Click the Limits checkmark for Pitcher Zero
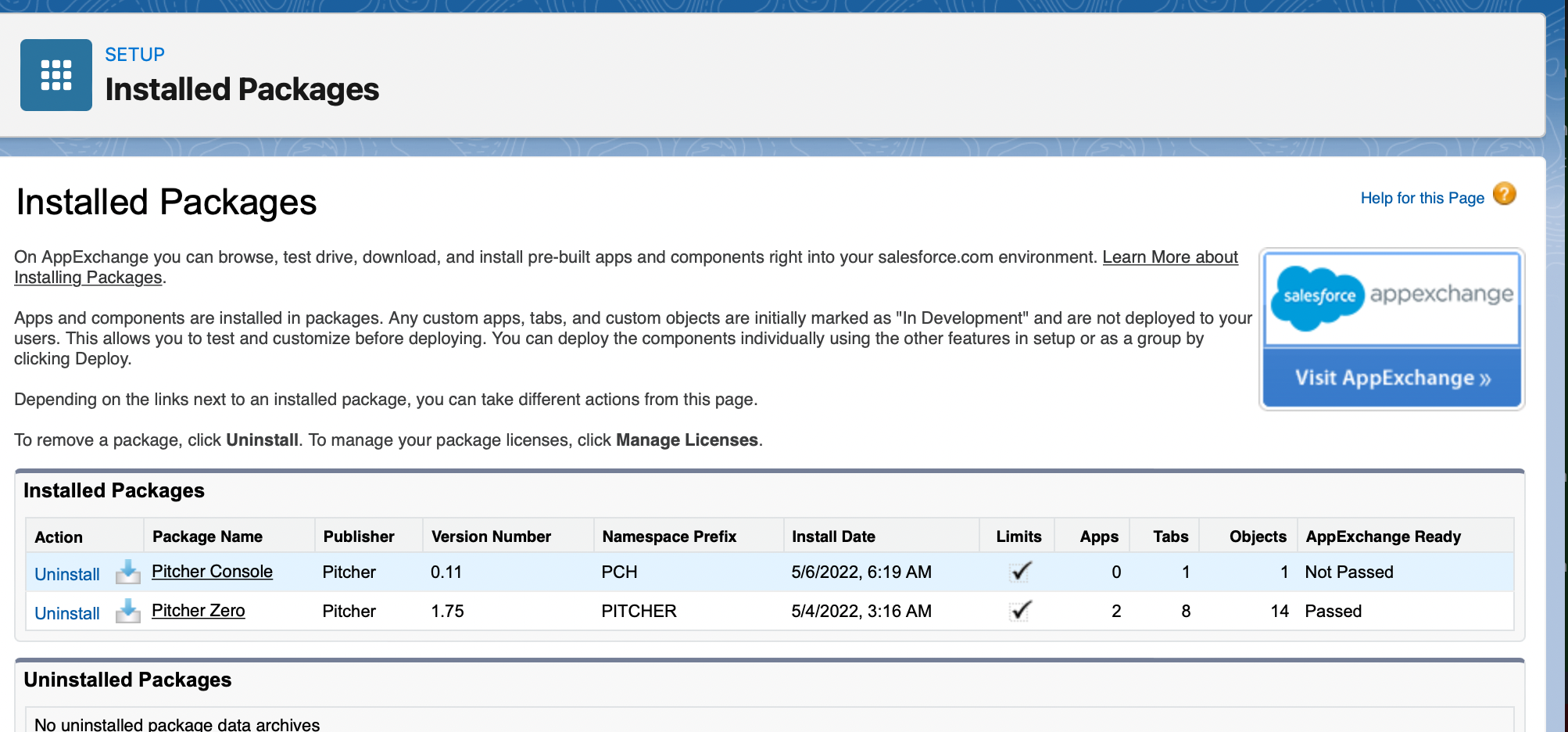 coord(1020,611)
